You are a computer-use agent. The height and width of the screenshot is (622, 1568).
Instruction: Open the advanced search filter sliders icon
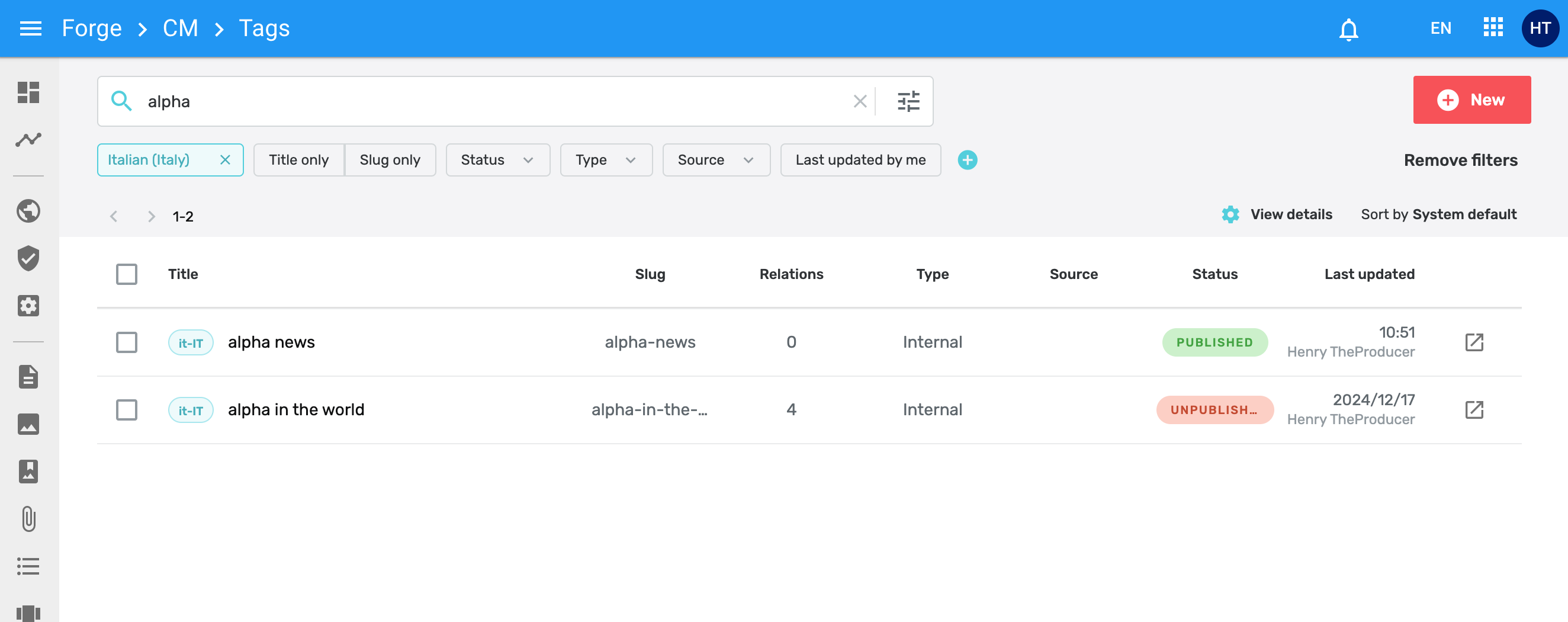(908, 101)
